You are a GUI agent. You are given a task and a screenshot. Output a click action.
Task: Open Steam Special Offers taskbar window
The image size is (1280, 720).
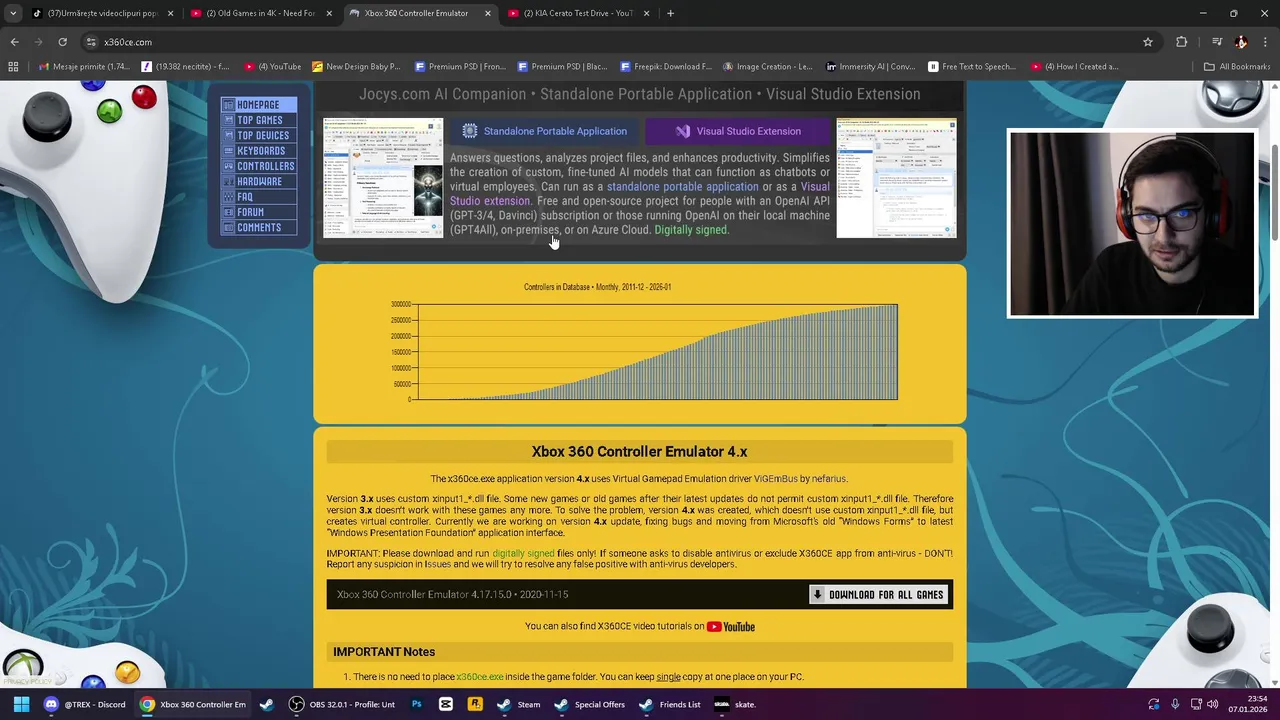(x=588, y=704)
